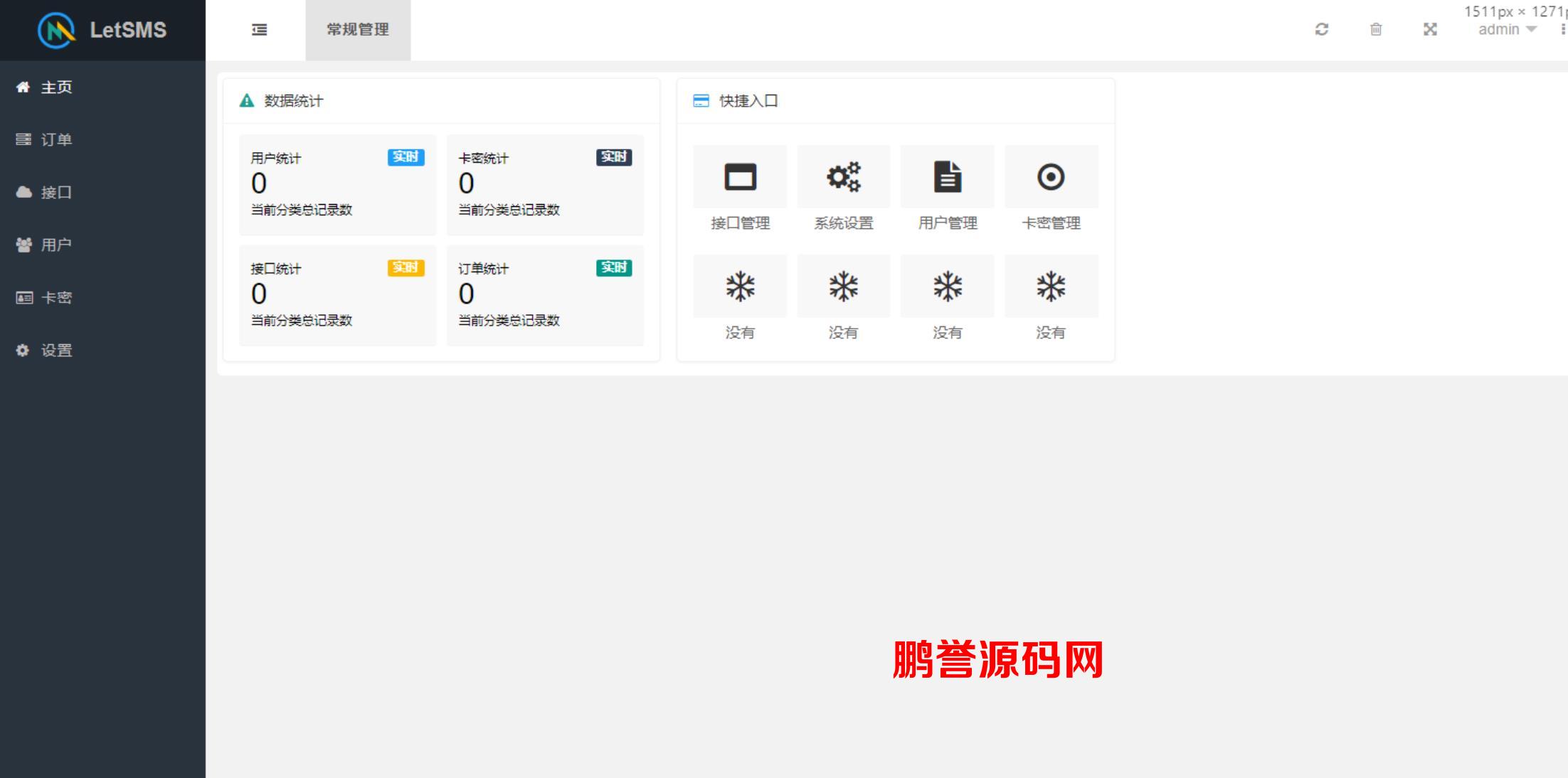The height and width of the screenshot is (778, 1568).
Task: Click the 卡密管理 label link
Action: click(x=1051, y=223)
